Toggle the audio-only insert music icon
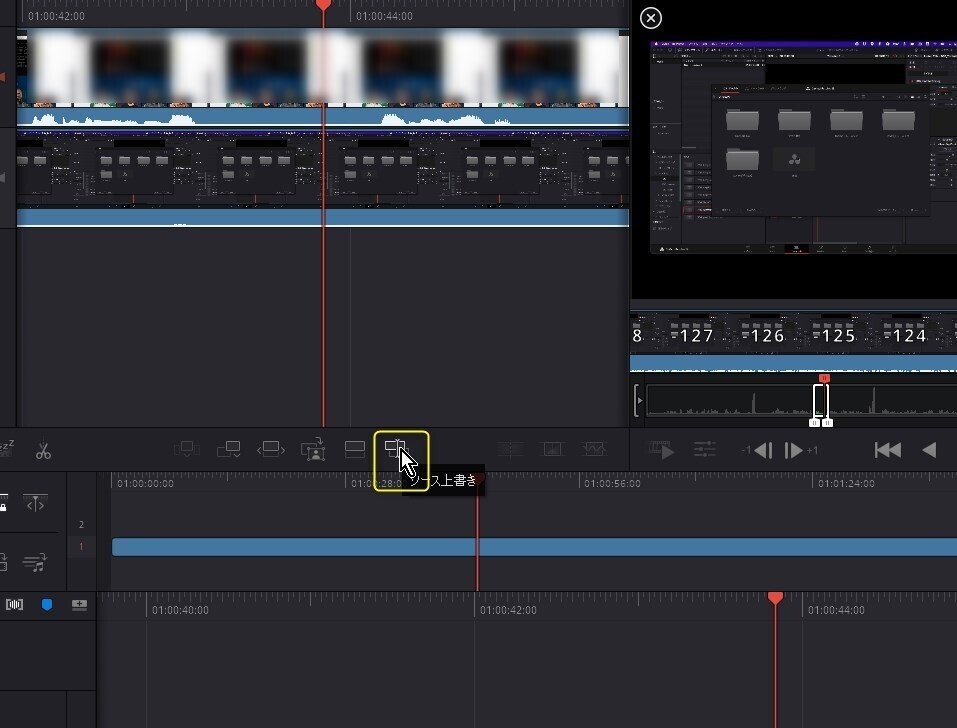The width and height of the screenshot is (957, 728). pyautogui.click(x=35, y=562)
